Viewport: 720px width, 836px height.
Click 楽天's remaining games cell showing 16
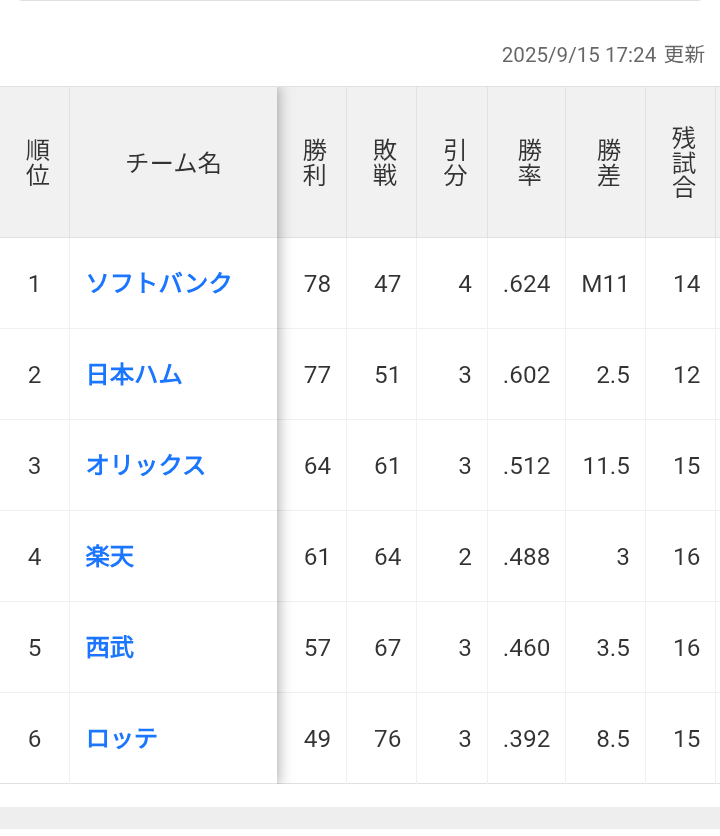click(686, 557)
